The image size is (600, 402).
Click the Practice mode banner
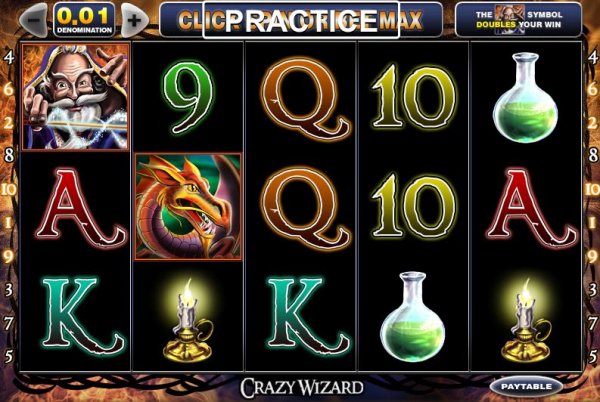pyautogui.click(x=301, y=20)
